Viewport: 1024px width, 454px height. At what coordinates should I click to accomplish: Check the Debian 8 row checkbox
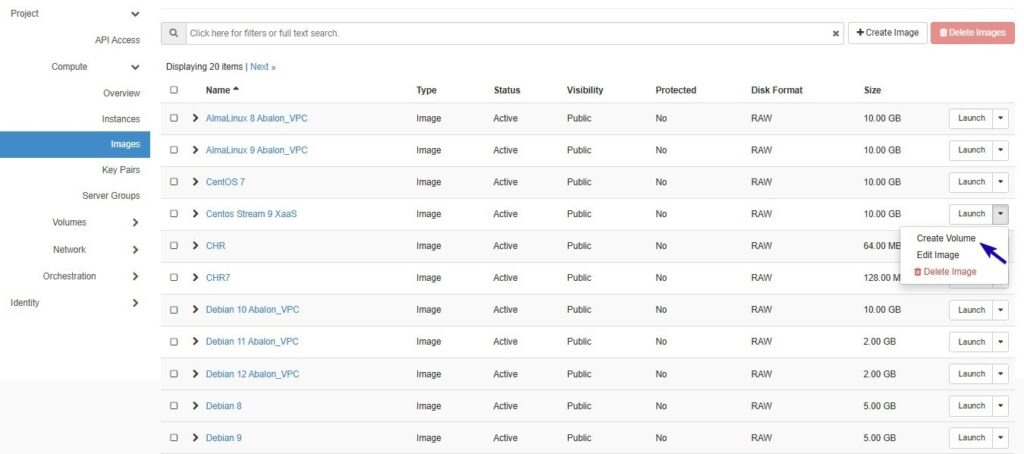(174, 406)
